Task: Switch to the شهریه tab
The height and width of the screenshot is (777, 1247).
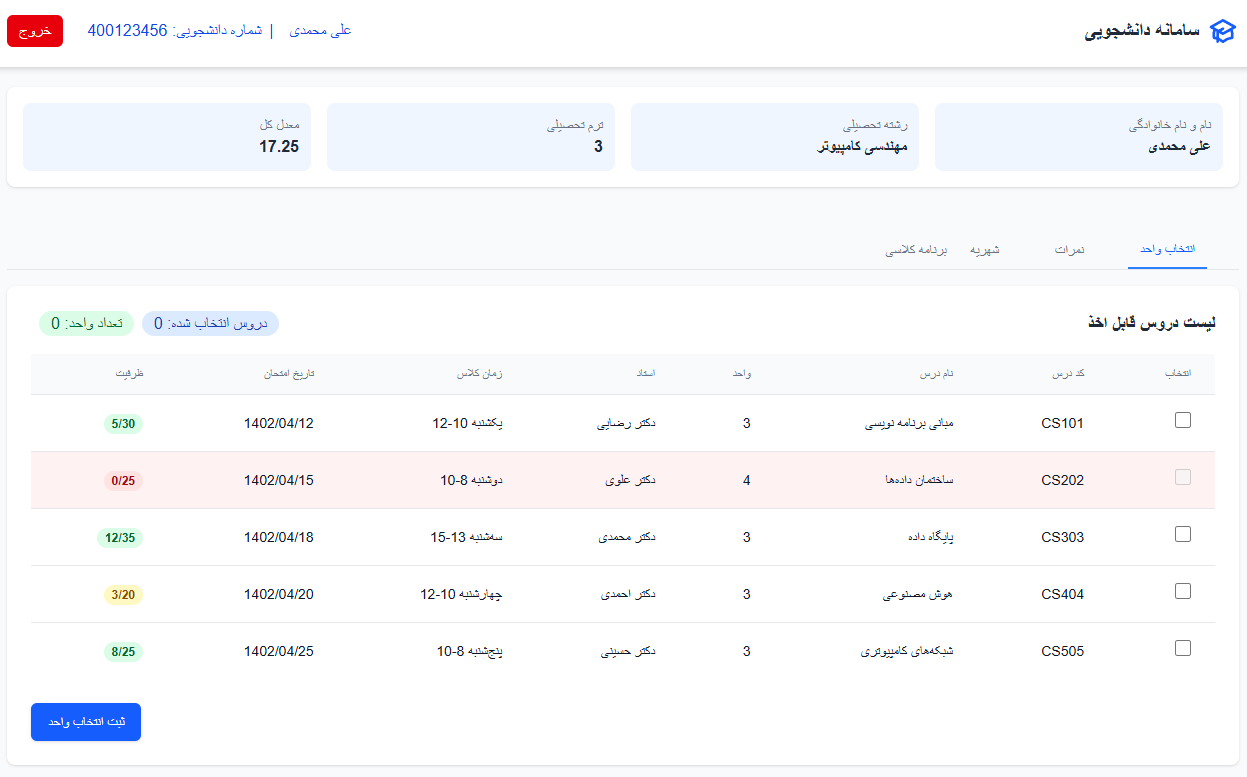Action: pyautogui.click(x=985, y=249)
